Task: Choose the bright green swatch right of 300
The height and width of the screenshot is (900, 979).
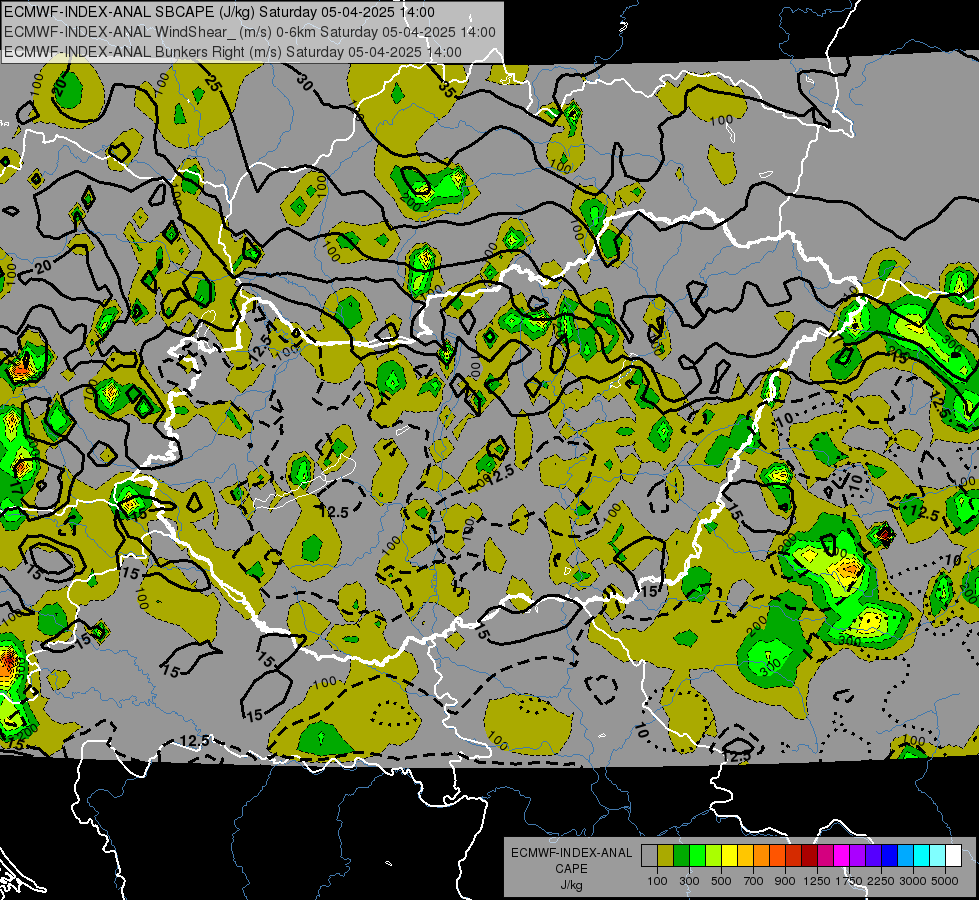Action: (697, 856)
